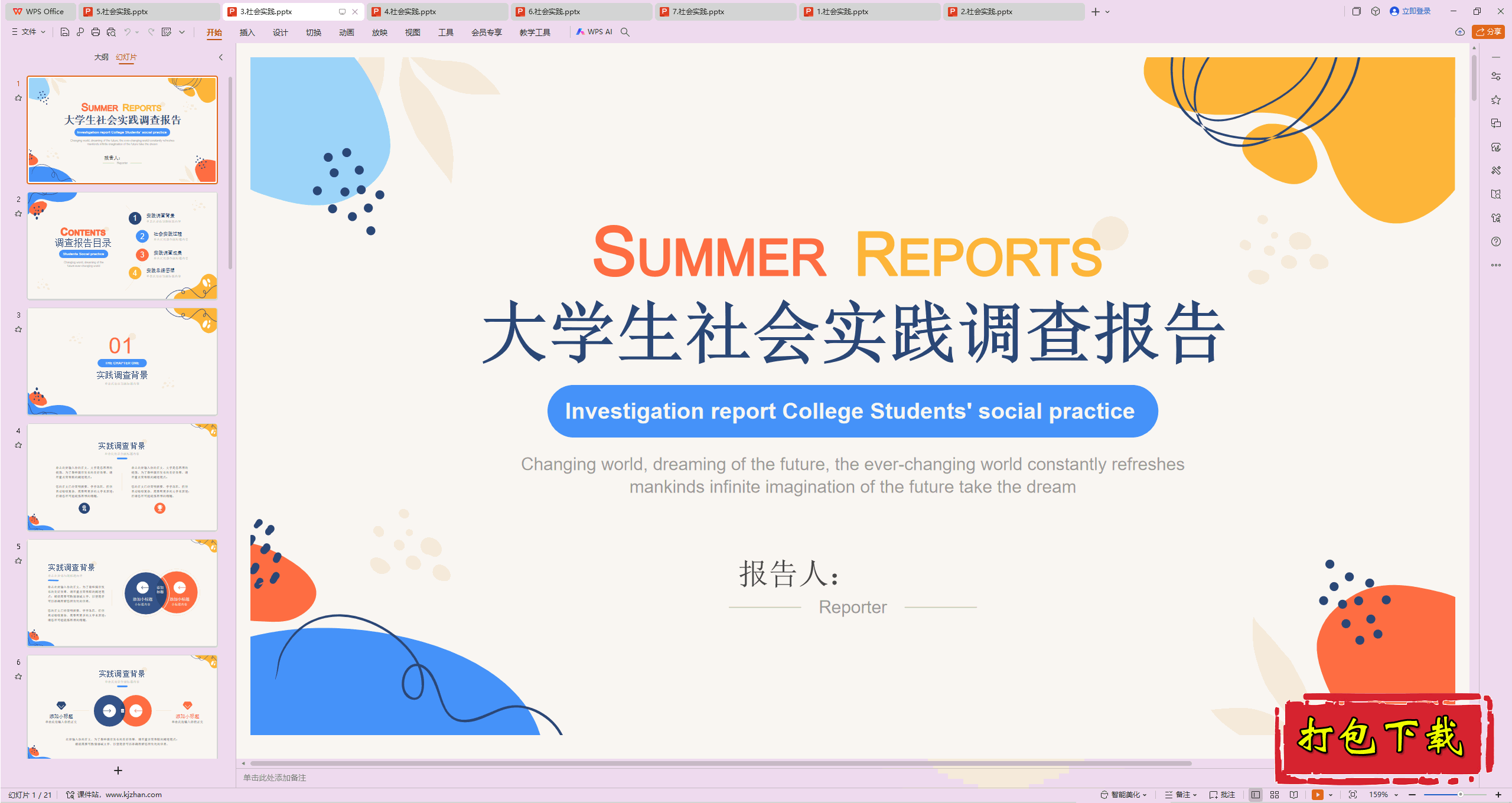This screenshot has width=1512, height=803.
Task: Click the zoom in plus button
Action: pyautogui.click(x=1498, y=795)
